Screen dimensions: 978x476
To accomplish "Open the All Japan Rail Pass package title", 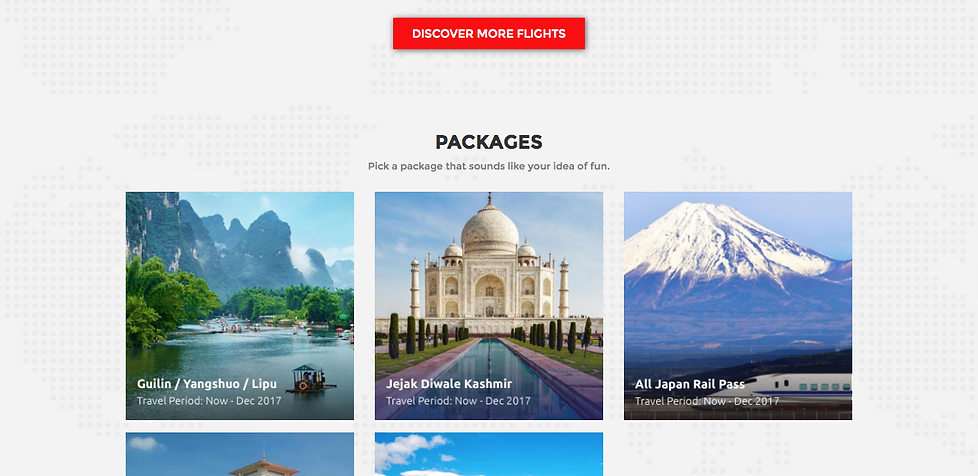I will [x=689, y=384].
